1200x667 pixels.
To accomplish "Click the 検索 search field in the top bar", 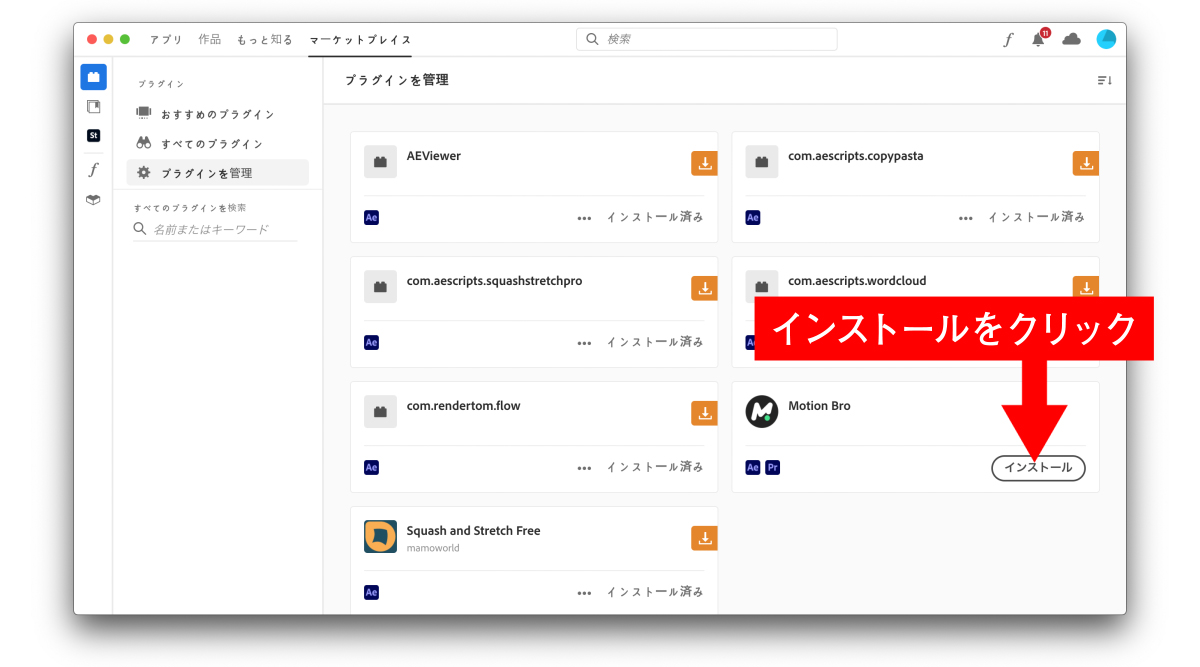I will (x=707, y=39).
